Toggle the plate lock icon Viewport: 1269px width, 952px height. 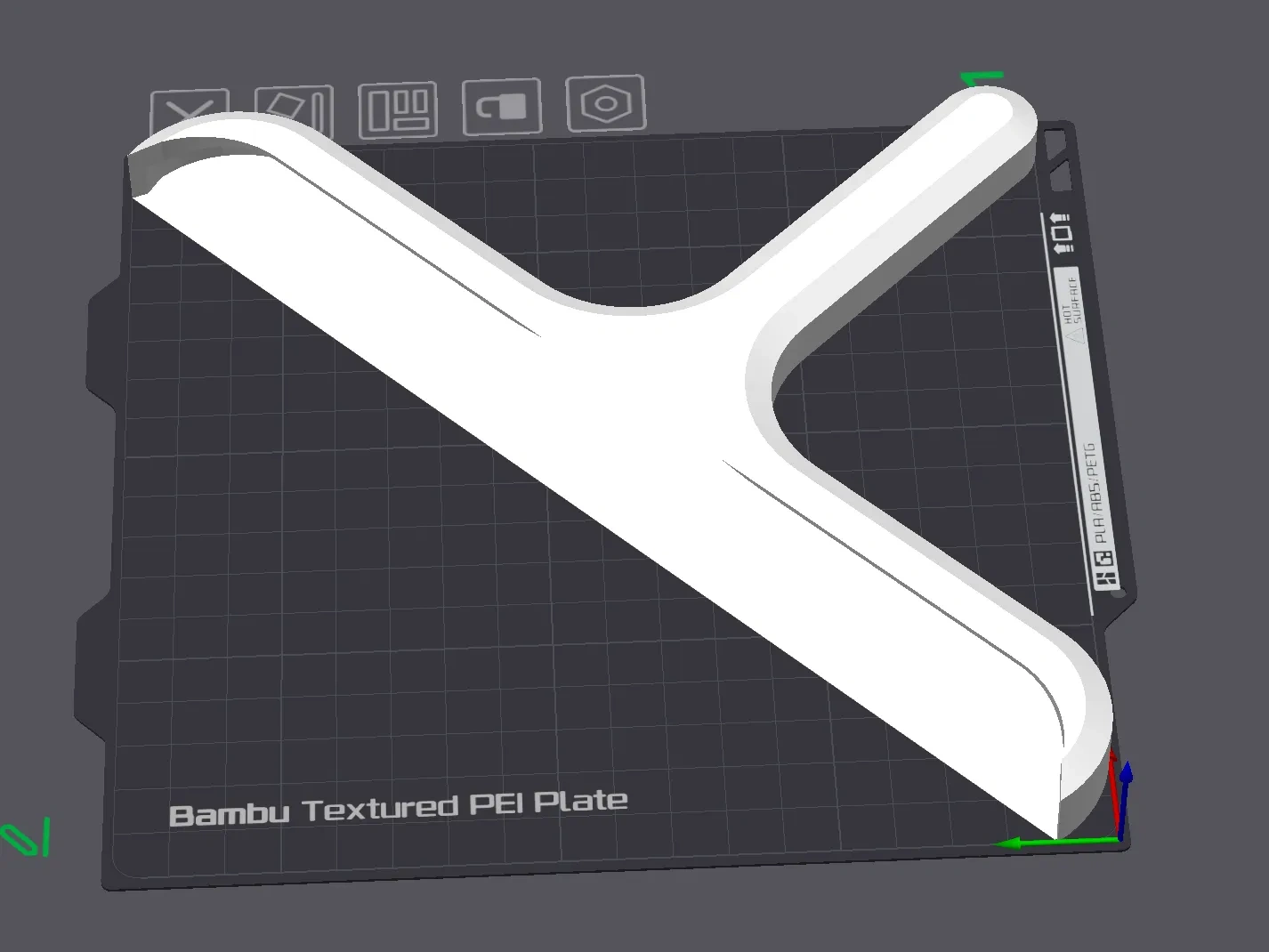[x=502, y=107]
